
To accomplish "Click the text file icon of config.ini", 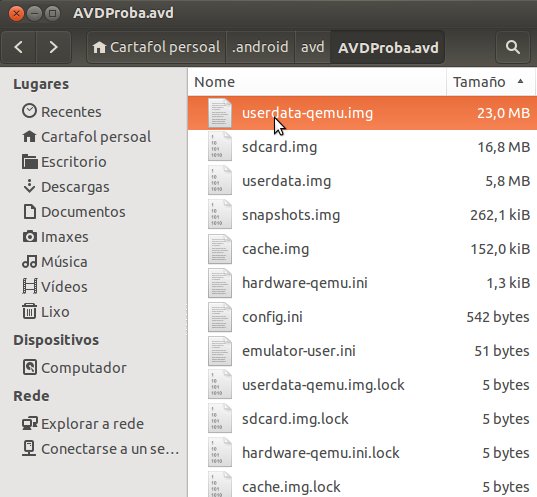I will point(220,317).
